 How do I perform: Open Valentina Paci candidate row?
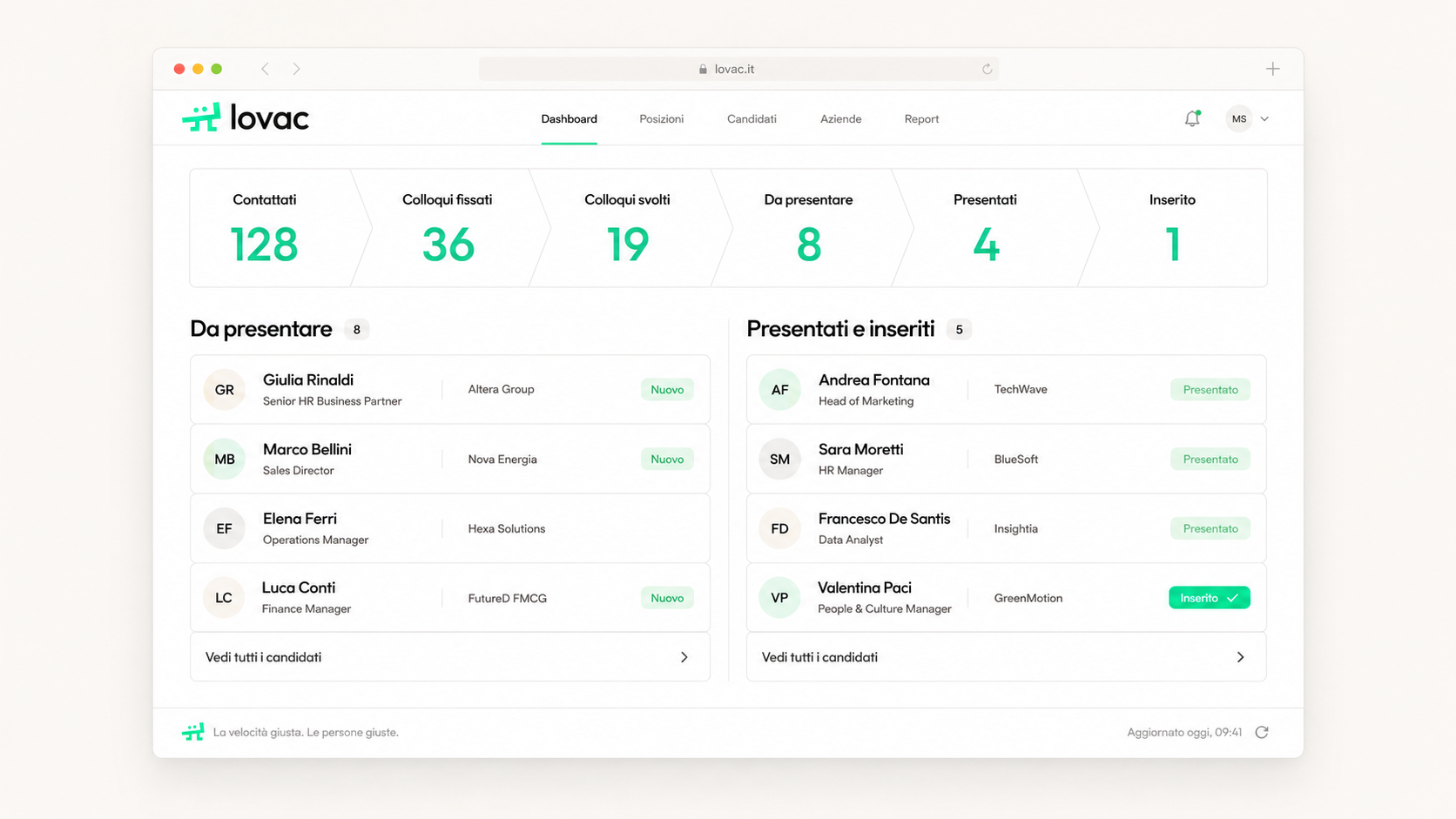(x=1007, y=598)
